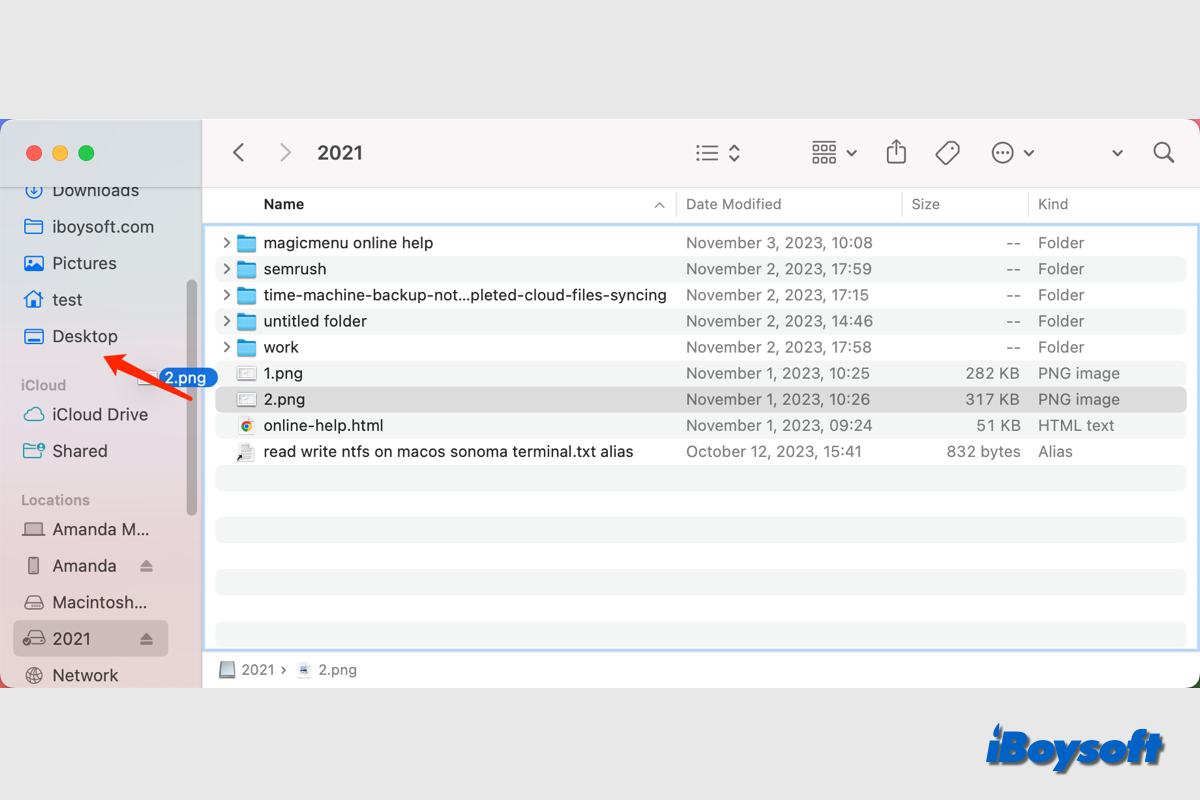This screenshot has height=800, width=1200.
Task: Sort files by Date Modified column
Action: [x=733, y=204]
